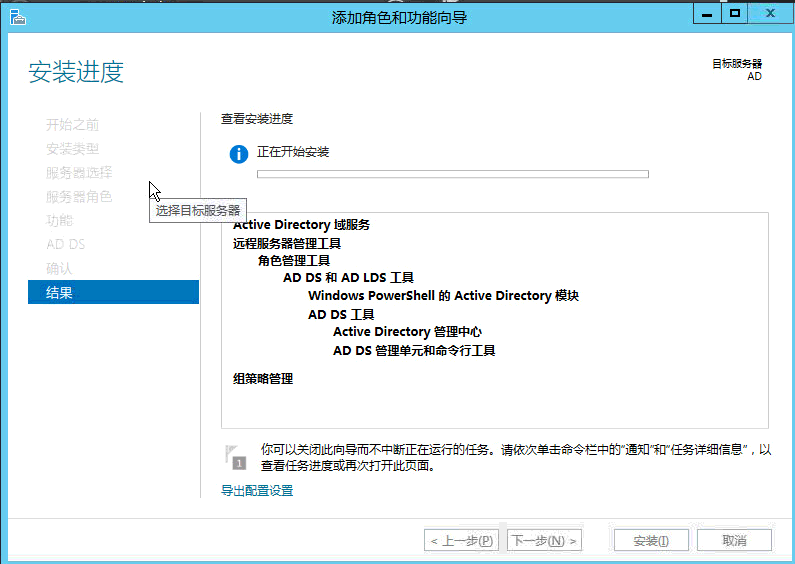Viewport: 795px width, 564px height.
Task: Open the 导出配置设置 link
Action: pos(257,491)
